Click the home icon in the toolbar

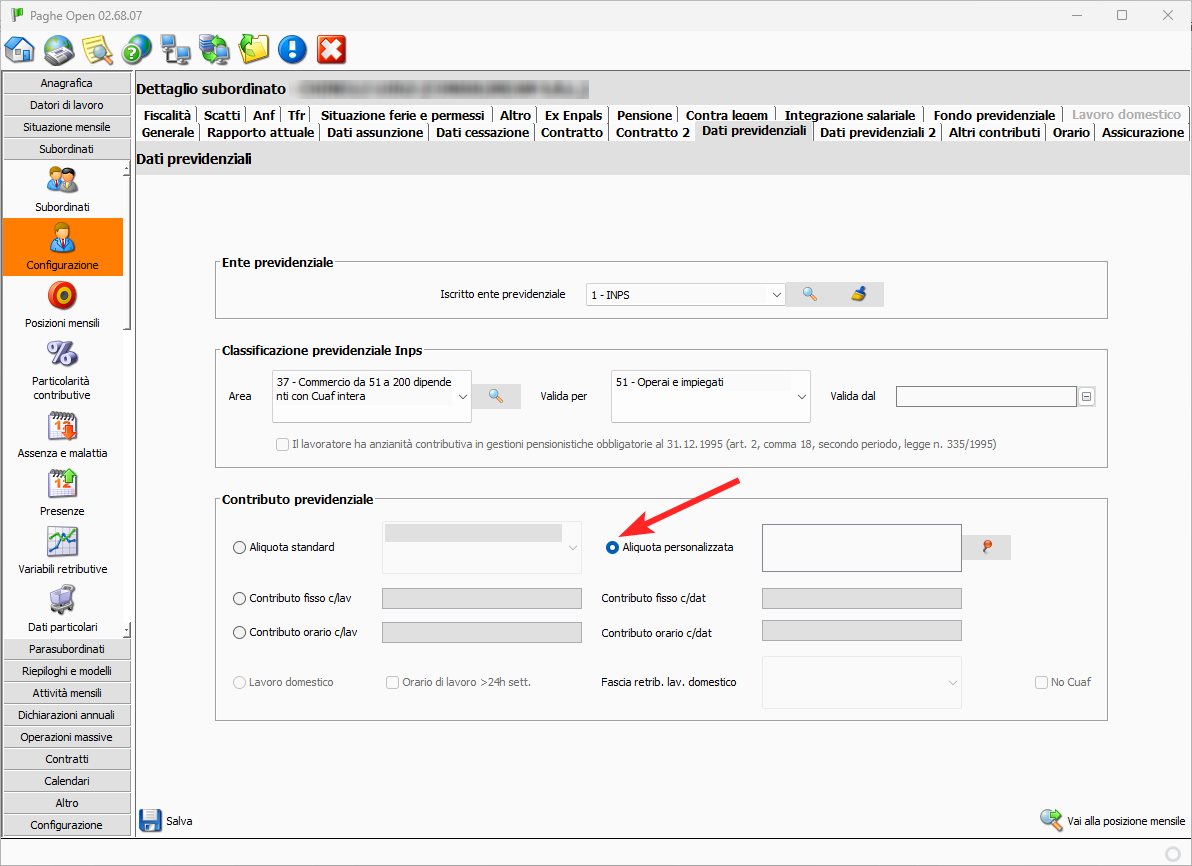click(x=20, y=49)
